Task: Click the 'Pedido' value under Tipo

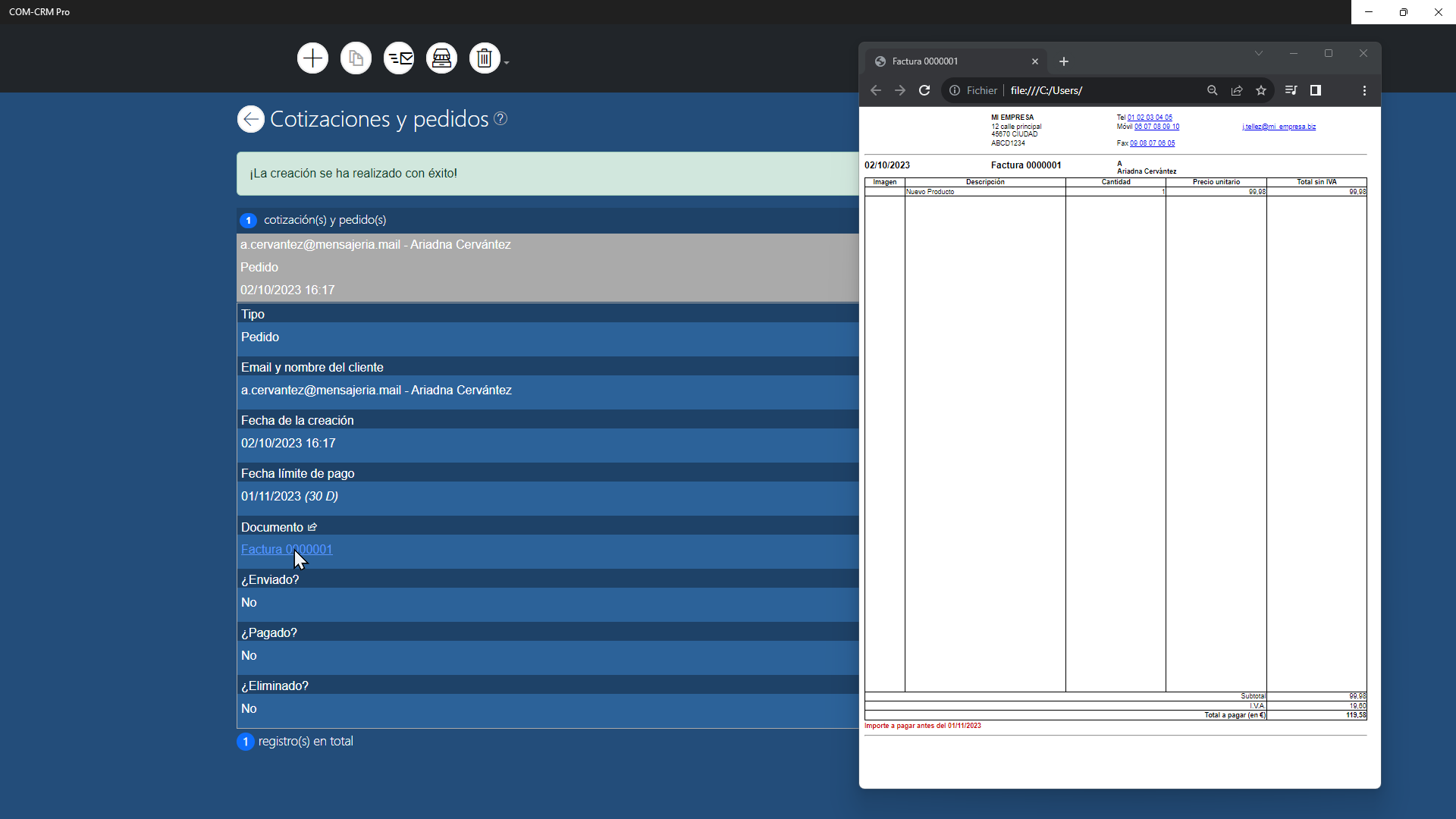Action: pos(260,337)
